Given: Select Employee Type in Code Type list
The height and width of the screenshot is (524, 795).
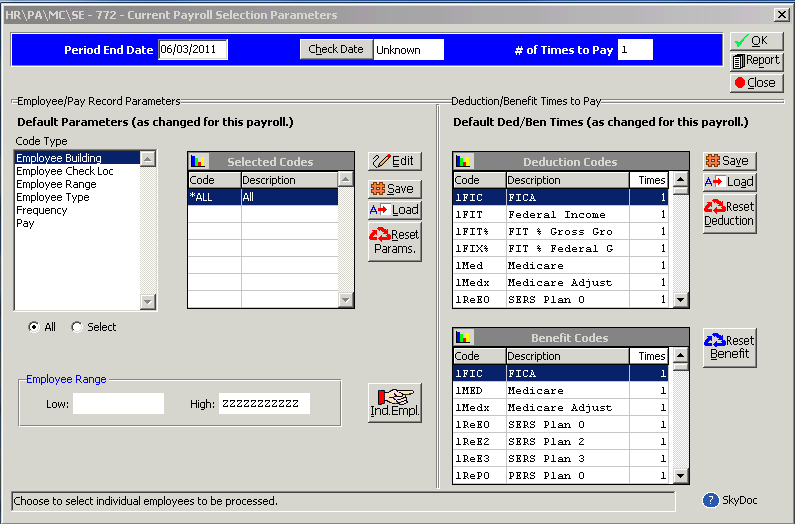Looking at the screenshot, I should point(53,197).
